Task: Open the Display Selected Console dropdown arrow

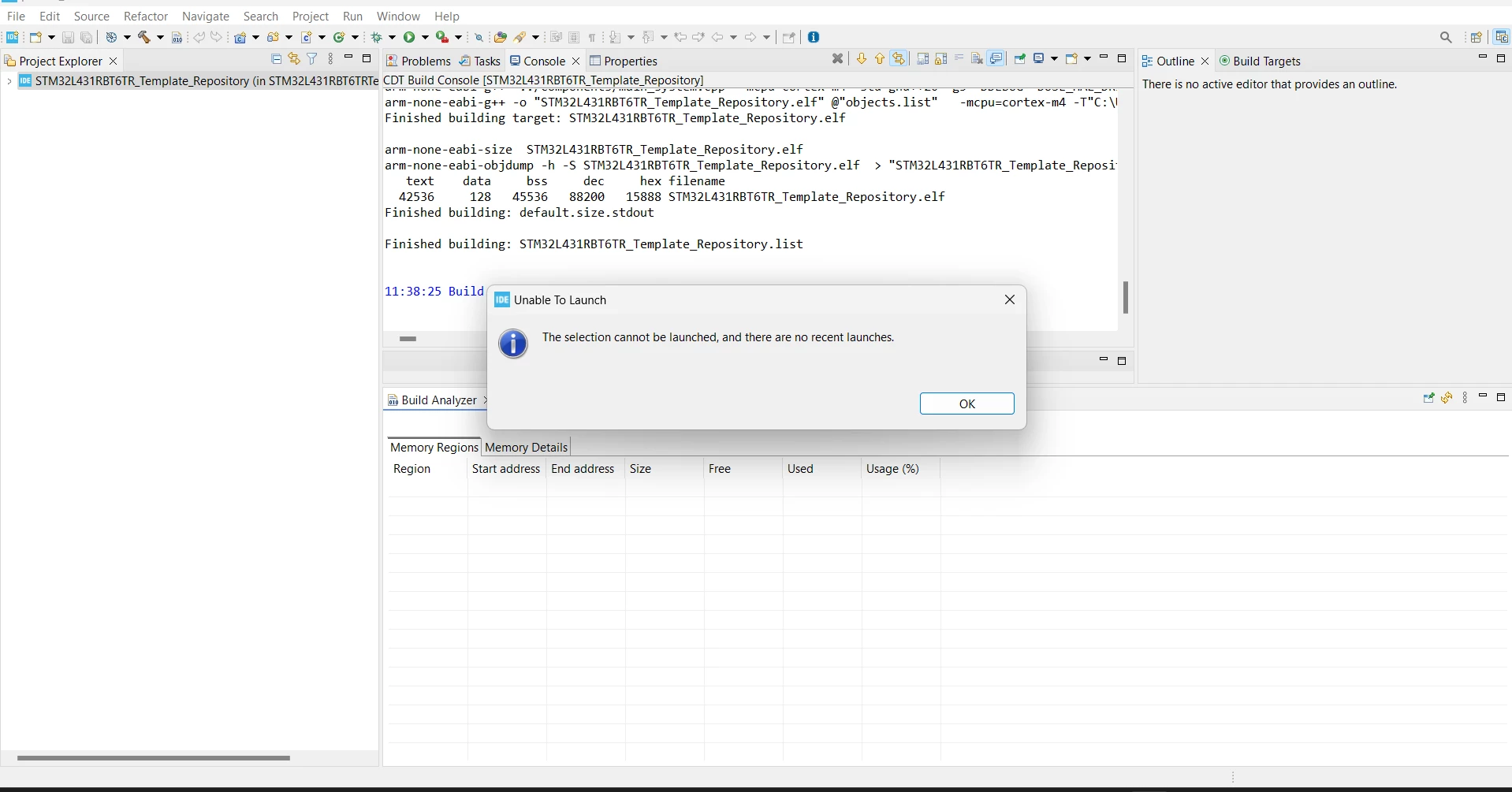Action: (1054, 58)
